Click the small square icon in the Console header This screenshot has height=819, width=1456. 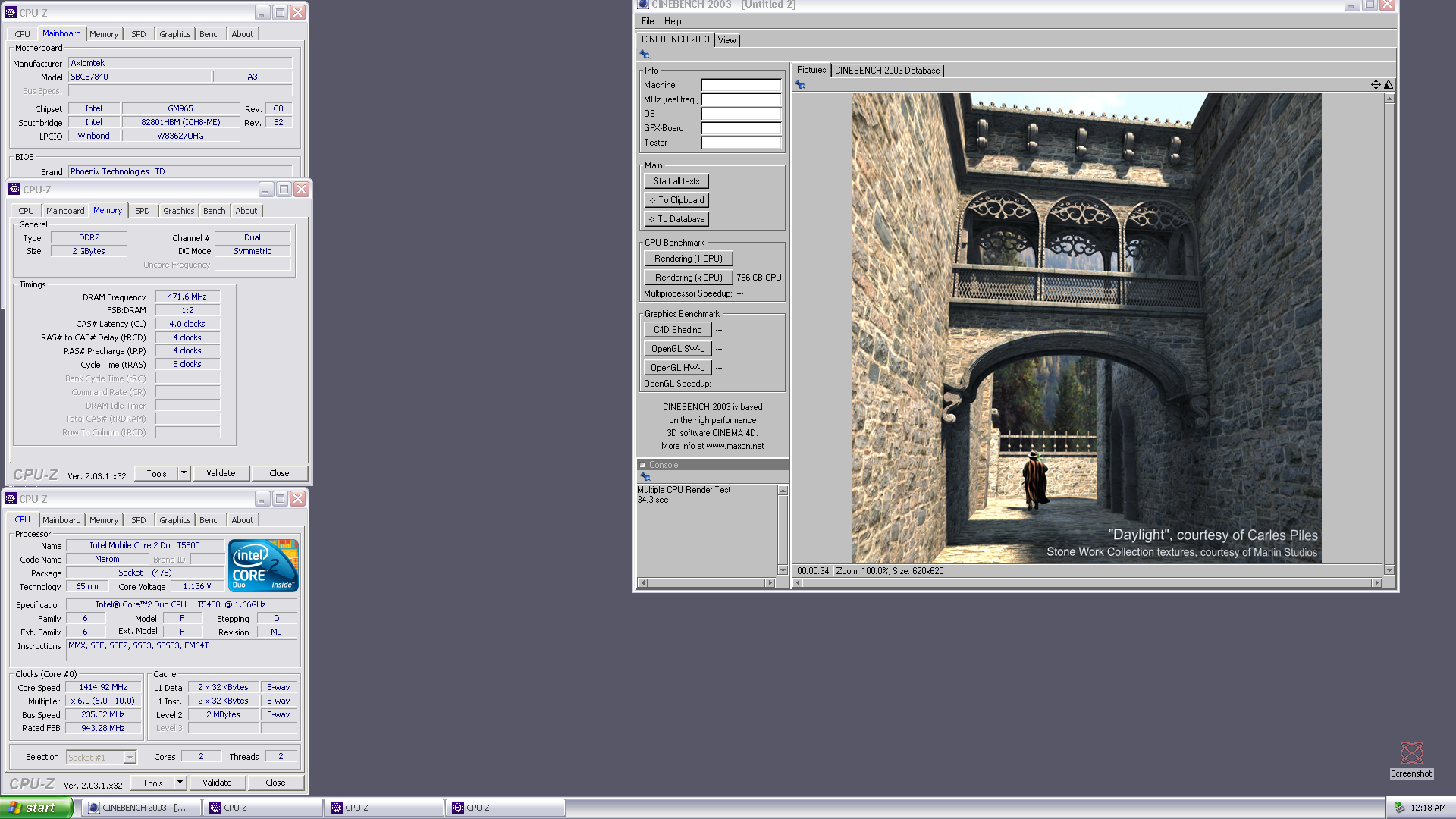tap(642, 465)
